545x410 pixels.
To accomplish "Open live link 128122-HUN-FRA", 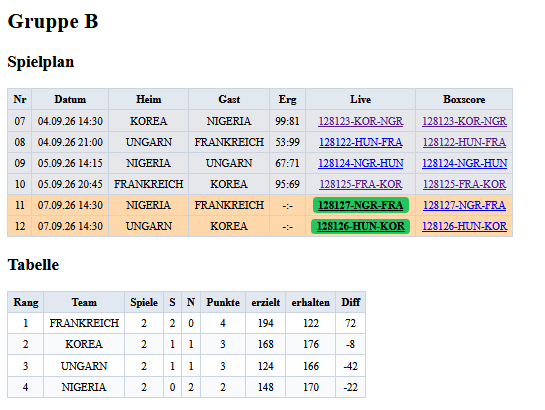I will click(x=360, y=142).
